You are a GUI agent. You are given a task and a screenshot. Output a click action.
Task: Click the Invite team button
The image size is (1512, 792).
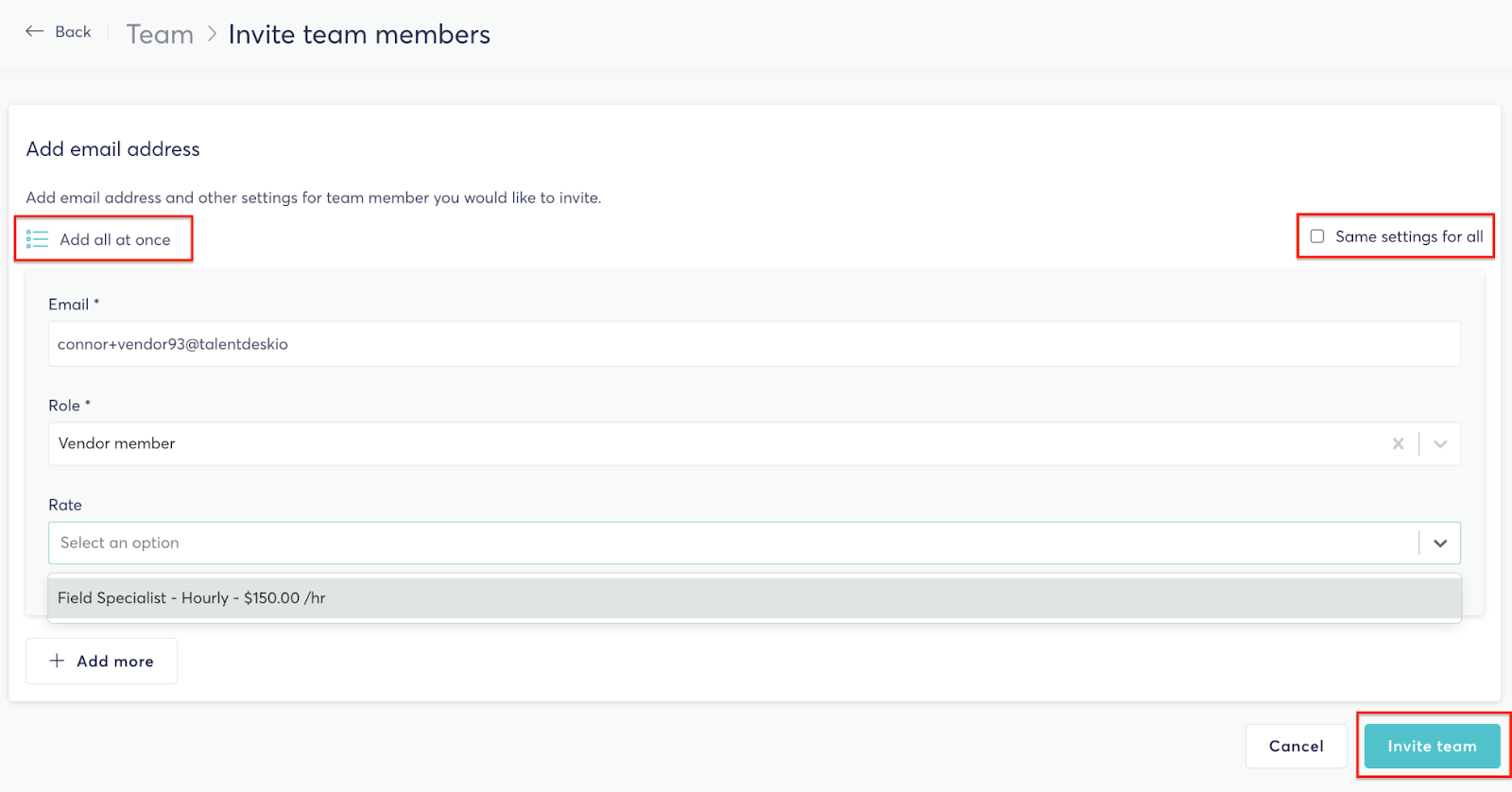1432,747
